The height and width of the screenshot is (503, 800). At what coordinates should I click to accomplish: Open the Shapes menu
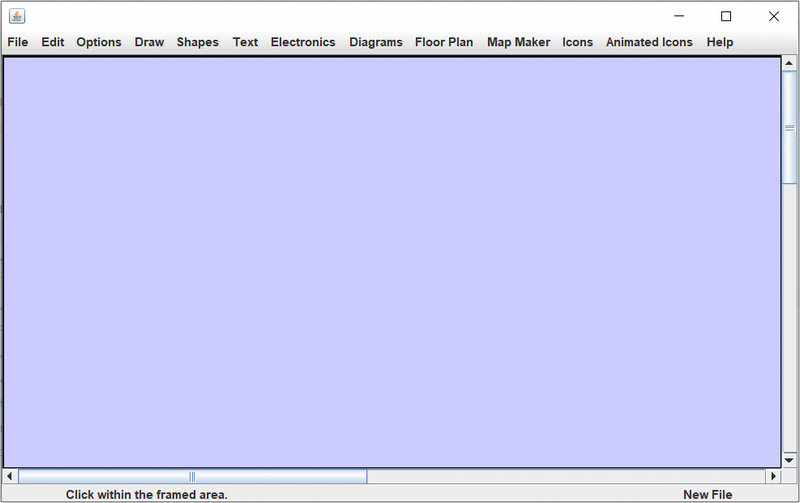click(x=198, y=42)
